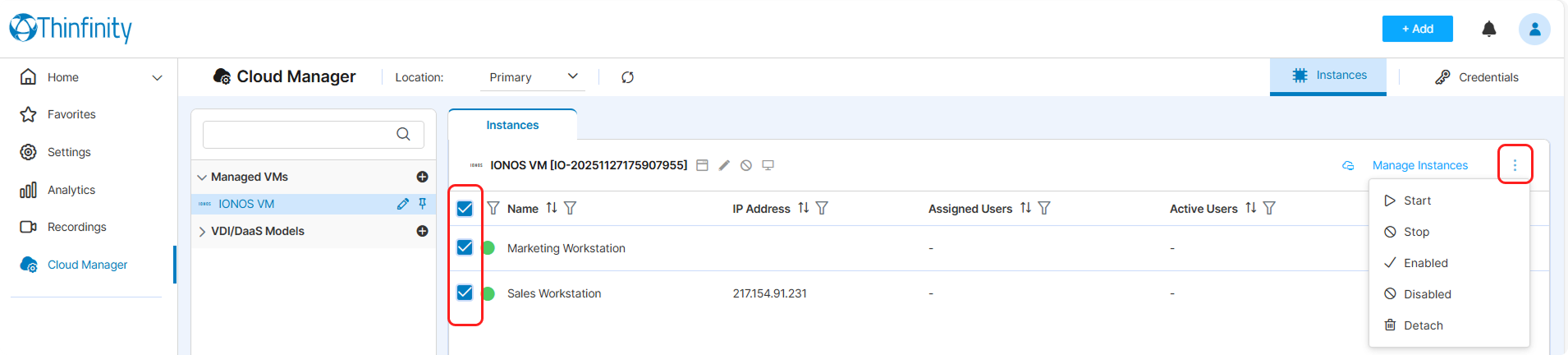Click the sidebar search input field

click(x=300, y=134)
